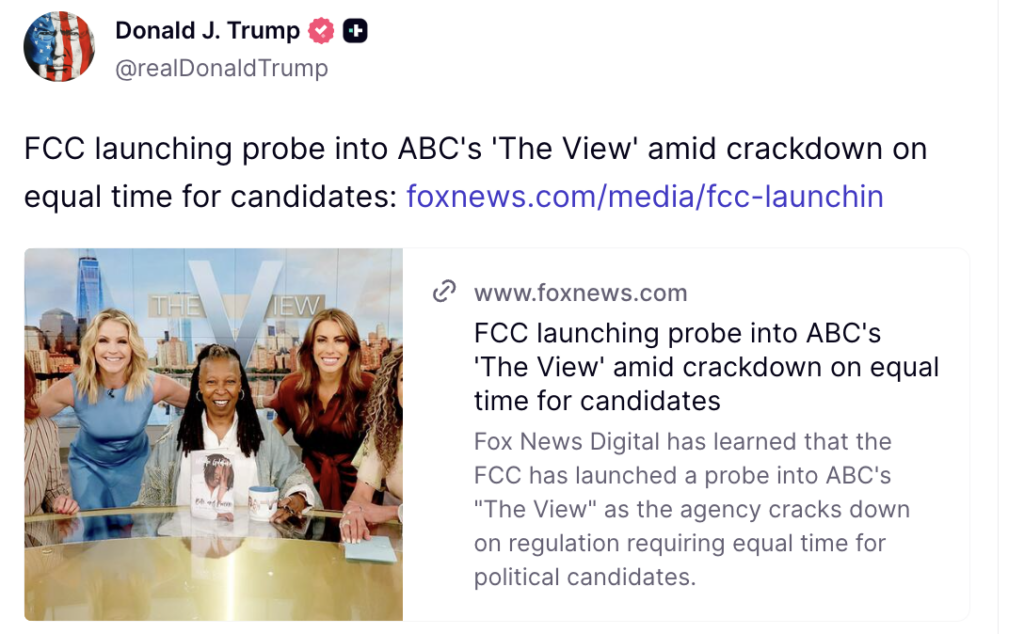Follow the foxnews.com/media/fcc-launchin link

(x=644, y=196)
